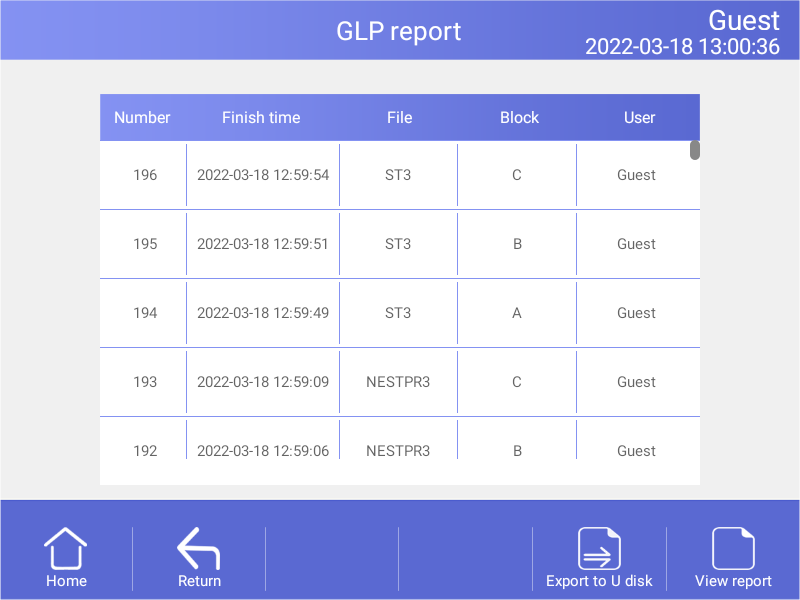Click the Block column header

(x=519, y=117)
